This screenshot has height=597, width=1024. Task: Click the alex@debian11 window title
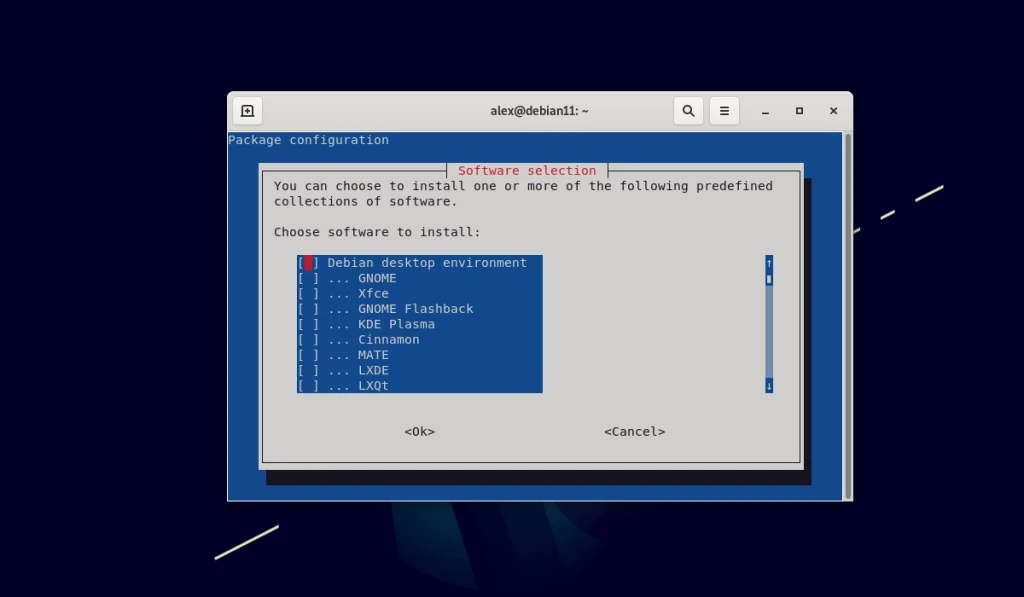coord(540,110)
